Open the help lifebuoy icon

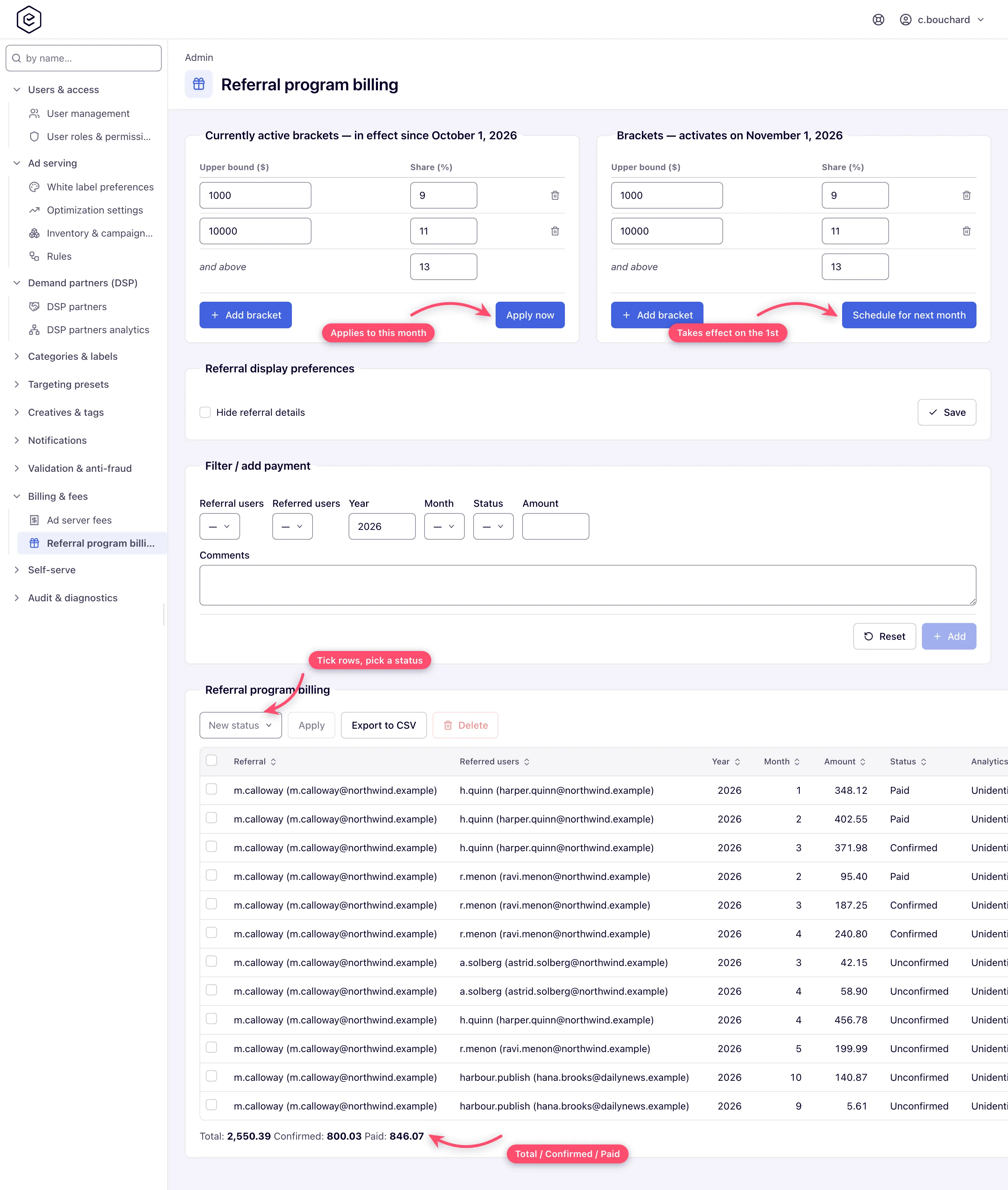(x=878, y=20)
